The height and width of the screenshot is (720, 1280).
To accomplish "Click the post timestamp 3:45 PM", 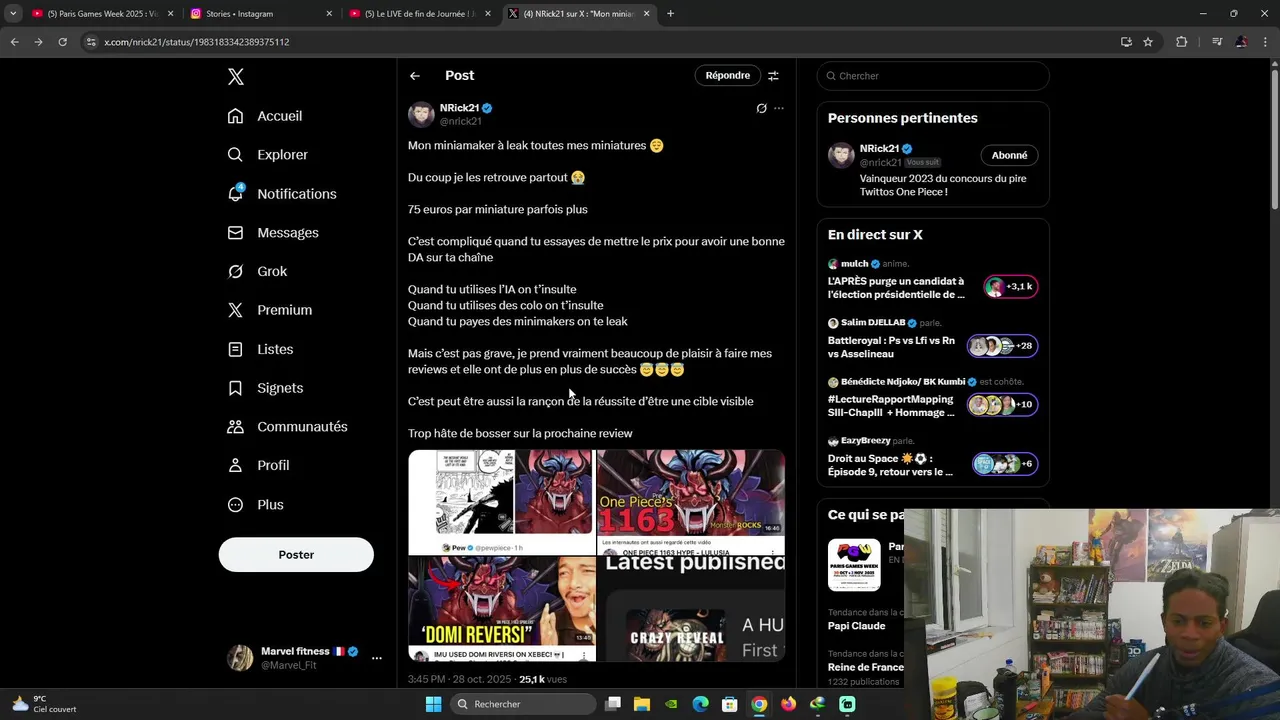I will tap(427, 679).
